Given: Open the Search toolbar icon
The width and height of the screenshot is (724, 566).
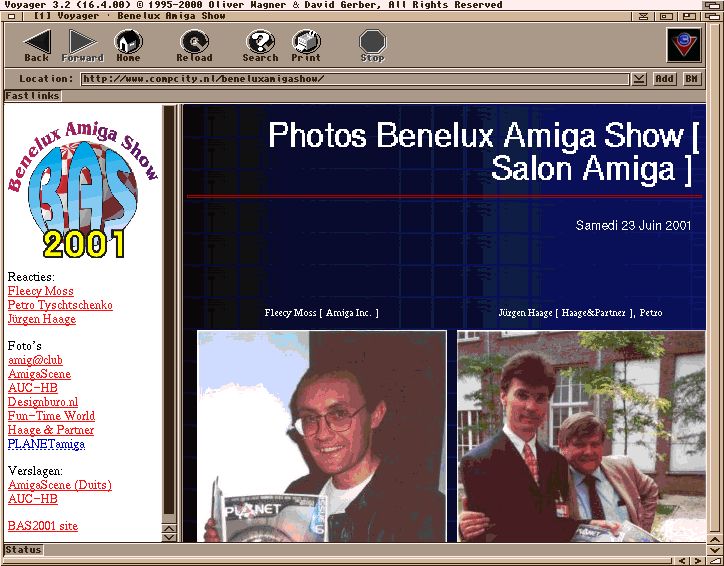Looking at the screenshot, I should [x=260, y=46].
